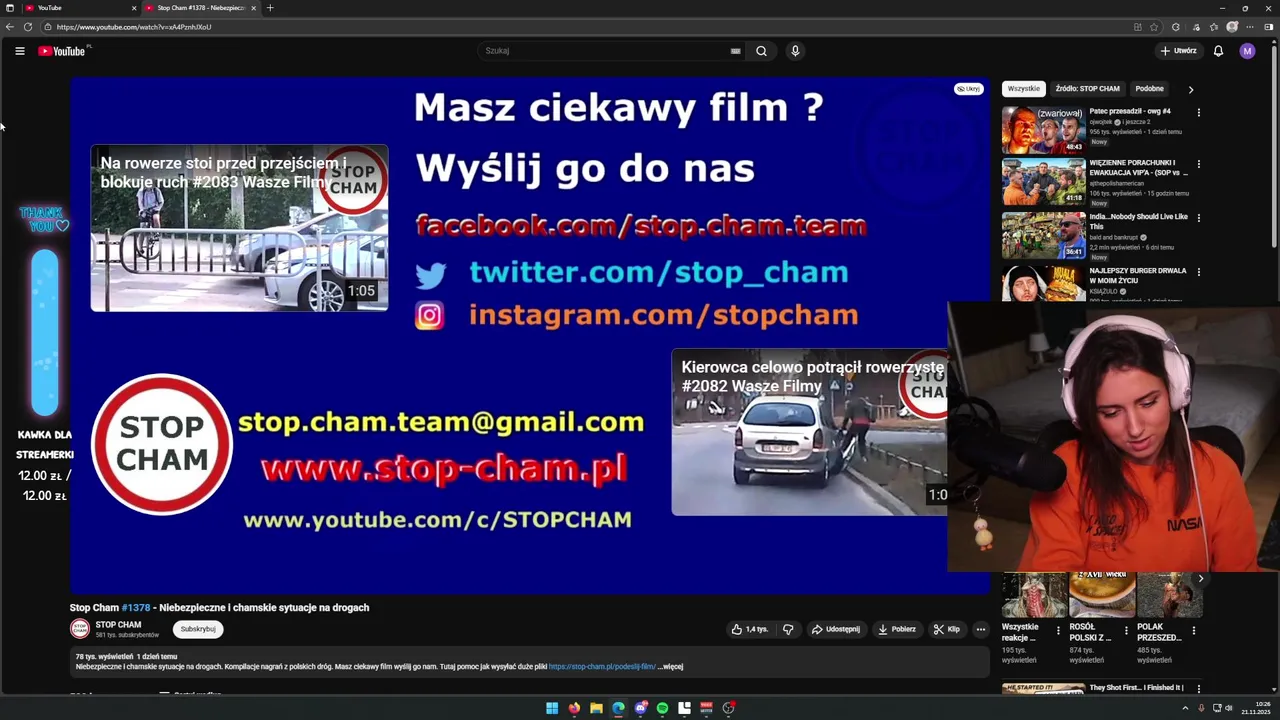Open the YouTube guide hamburger menu
This screenshot has height=720, width=1280.
coord(20,51)
